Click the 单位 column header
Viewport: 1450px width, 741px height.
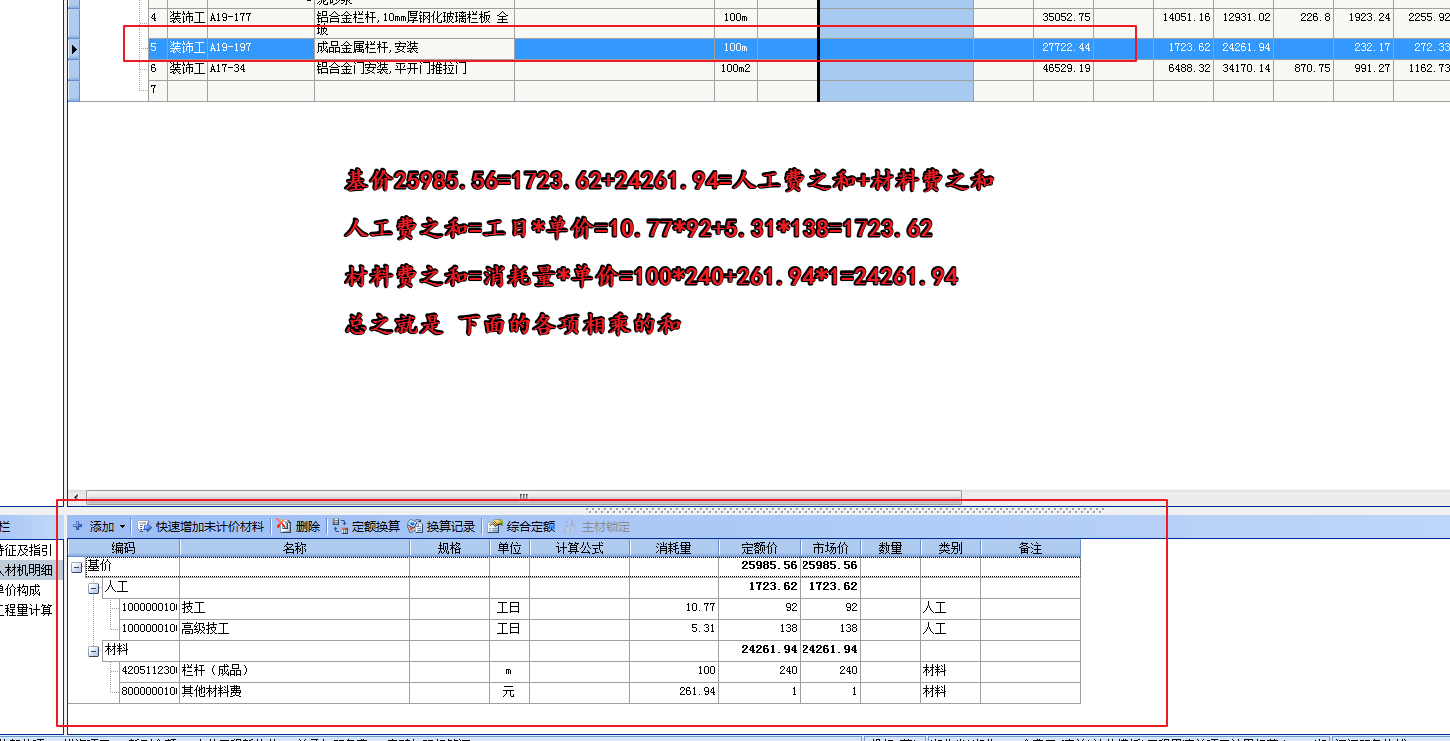pos(510,548)
